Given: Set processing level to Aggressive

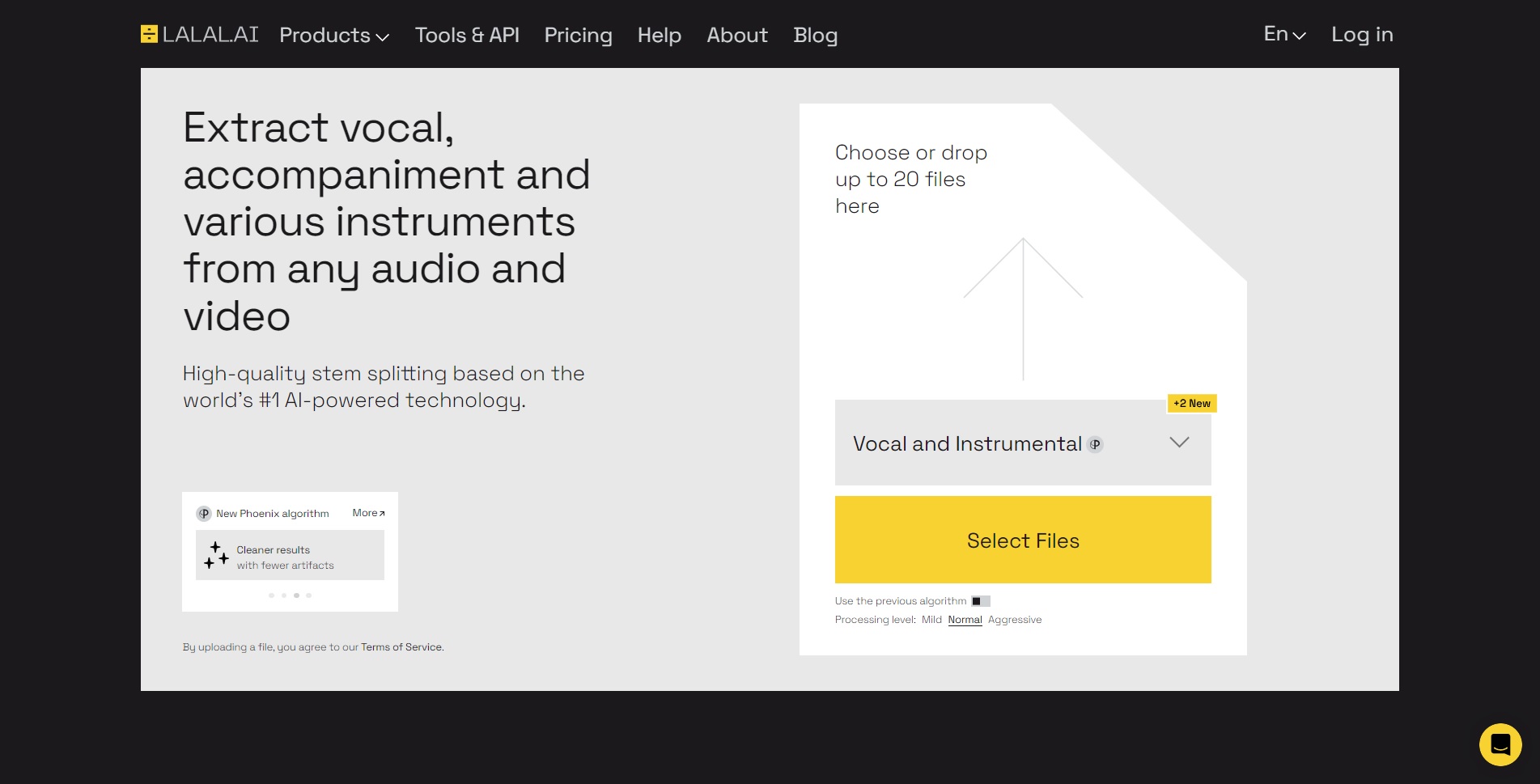Looking at the screenshot, I should 1015,620.
